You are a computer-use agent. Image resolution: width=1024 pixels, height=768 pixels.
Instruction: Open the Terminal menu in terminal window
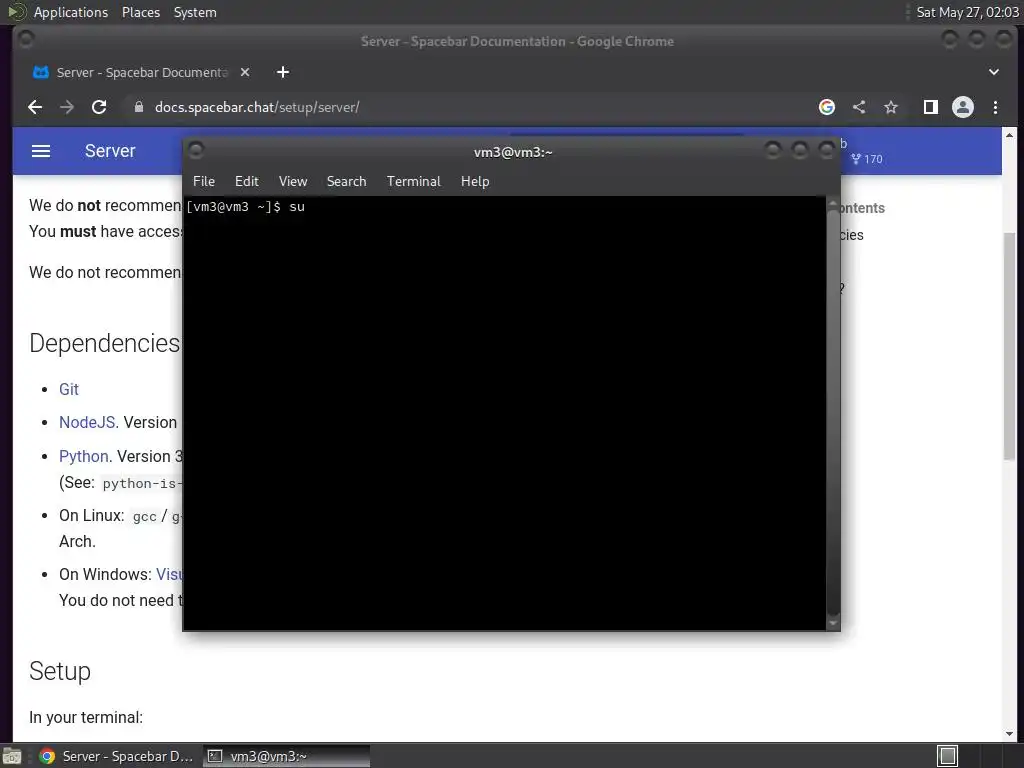413,181
